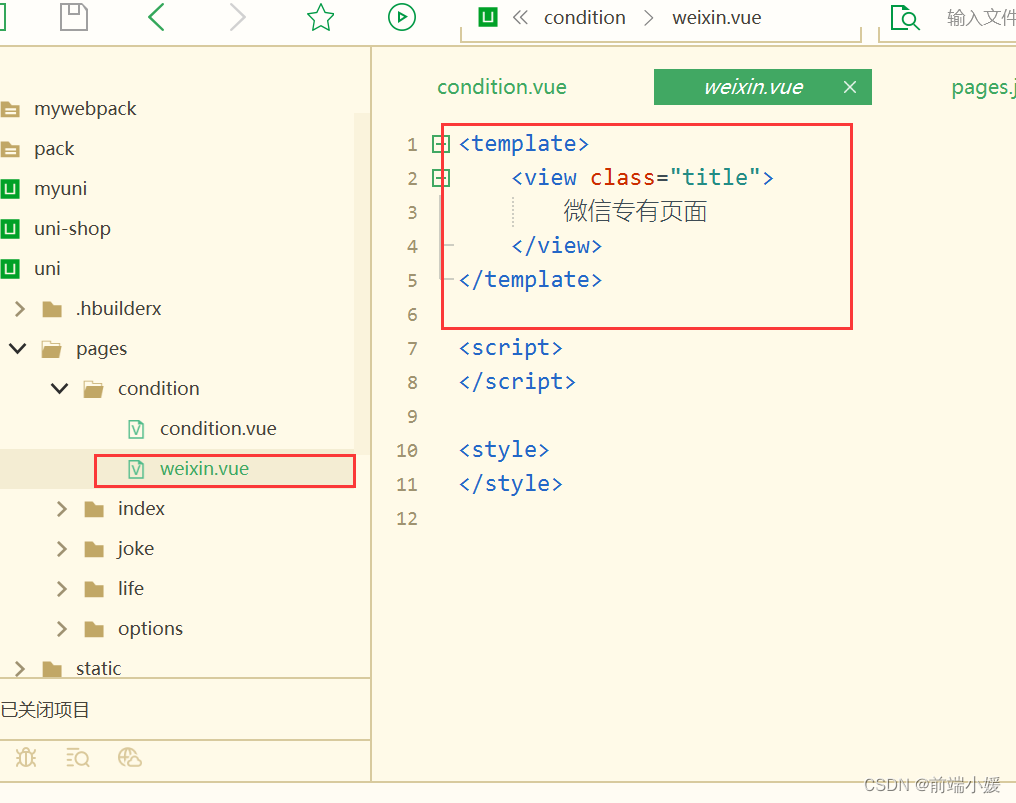
Task: Click the closing </template> tag
Action: [530, 280]
